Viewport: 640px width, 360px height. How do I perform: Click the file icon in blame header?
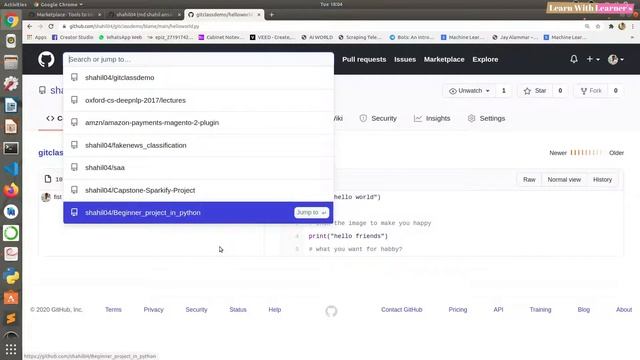48,179
